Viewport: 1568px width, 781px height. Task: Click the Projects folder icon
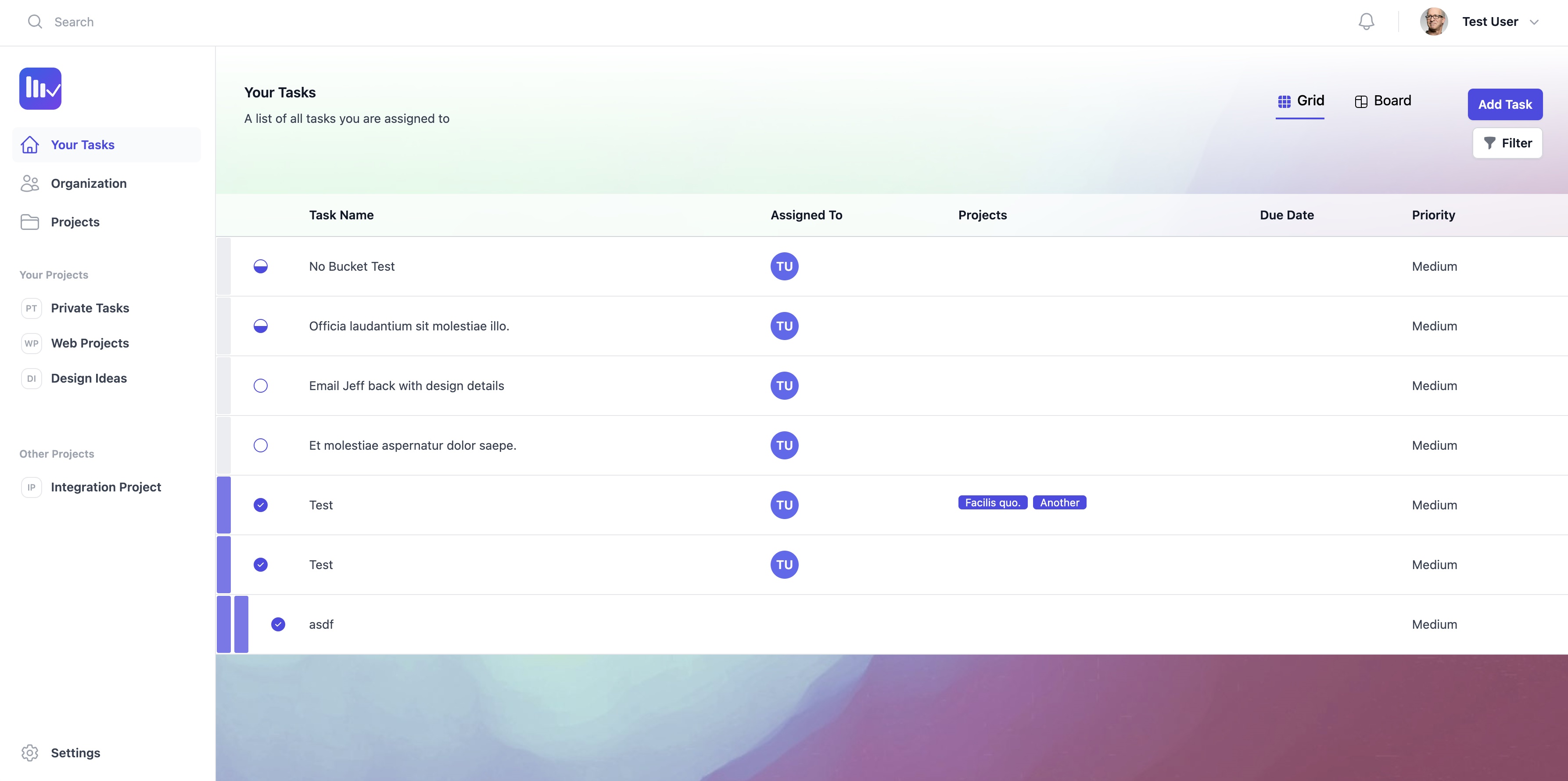(x=30, y=222)
